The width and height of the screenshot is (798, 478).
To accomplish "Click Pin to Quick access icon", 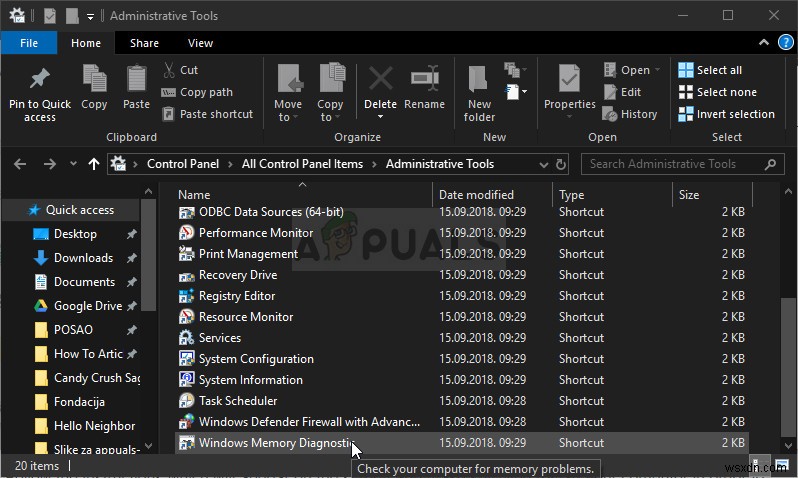I will click(x=40, y=79).
